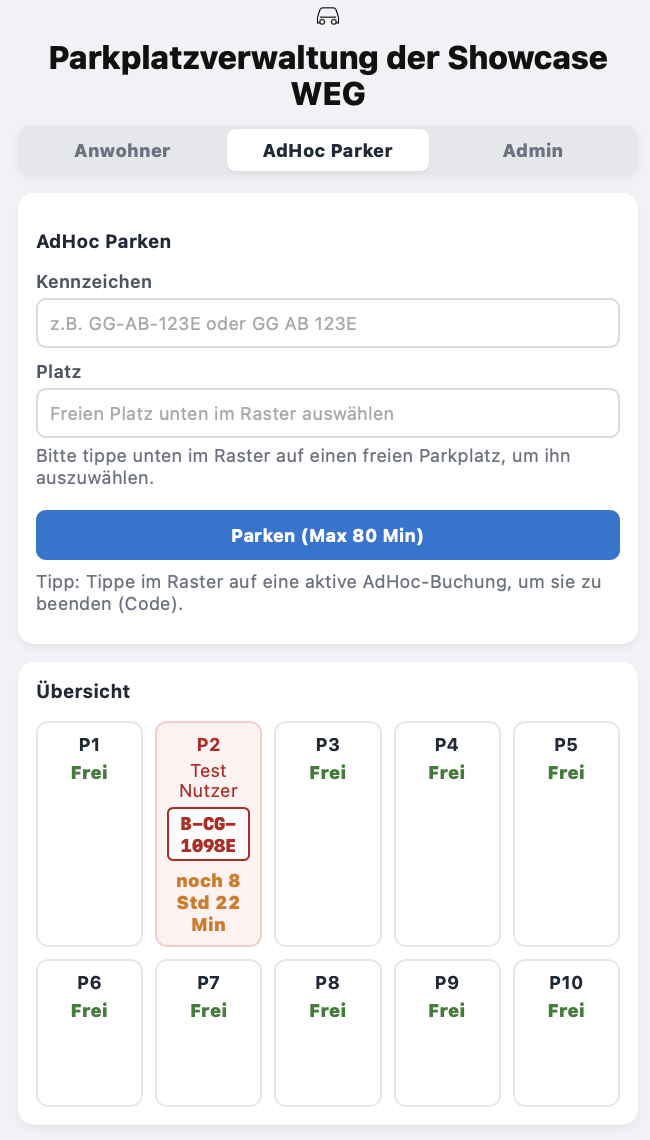Viewport: 650px width, 1140px height.
Task: Click the Übersicht section heading
Action: (84, 691)
